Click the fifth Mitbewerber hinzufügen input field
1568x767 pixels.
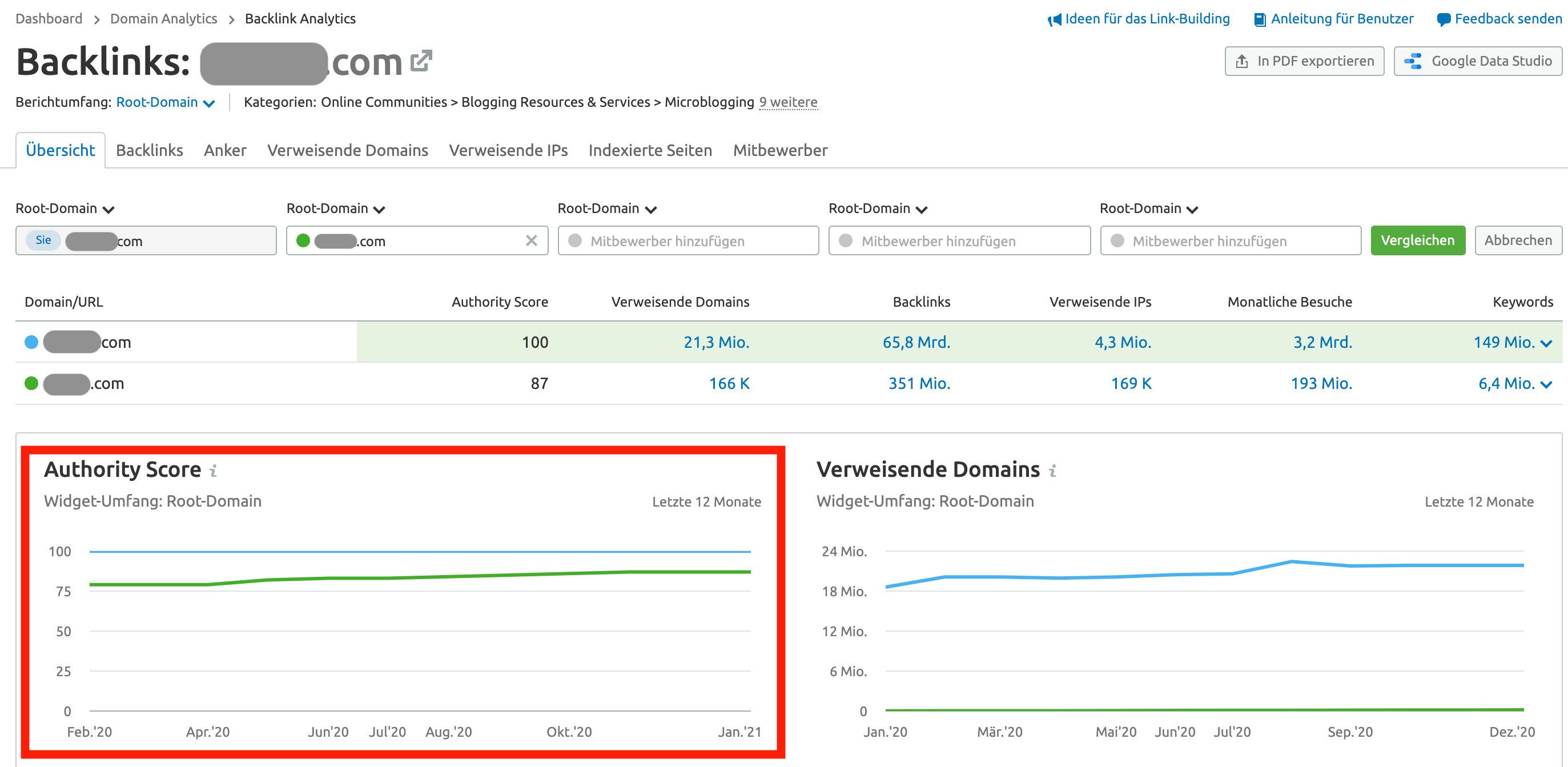(1231, 240)
